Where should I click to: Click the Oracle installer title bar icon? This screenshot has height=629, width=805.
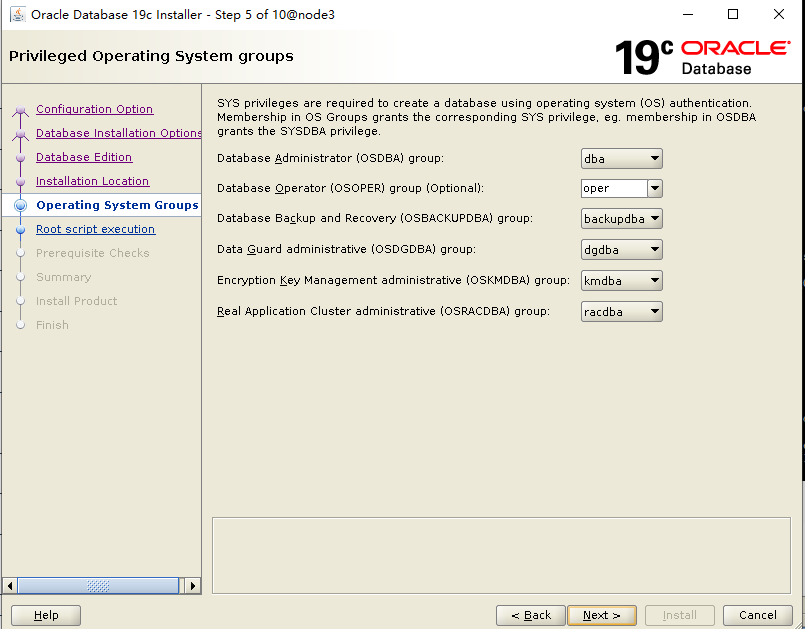point(17,14)
